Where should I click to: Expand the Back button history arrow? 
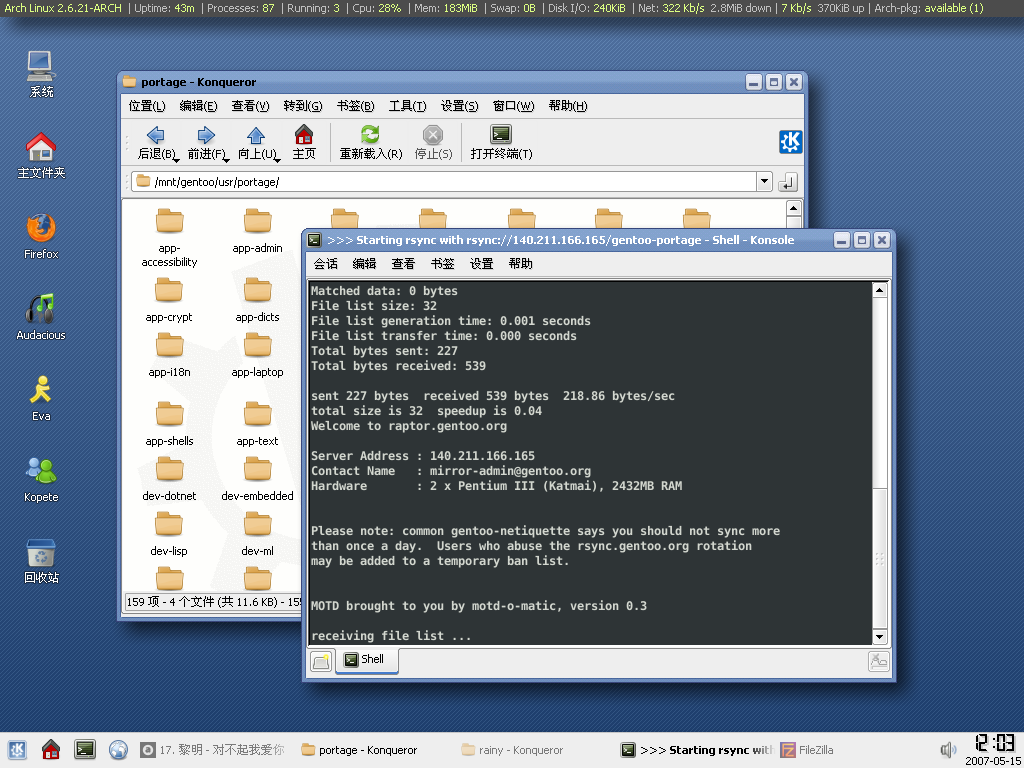point(175,156)
